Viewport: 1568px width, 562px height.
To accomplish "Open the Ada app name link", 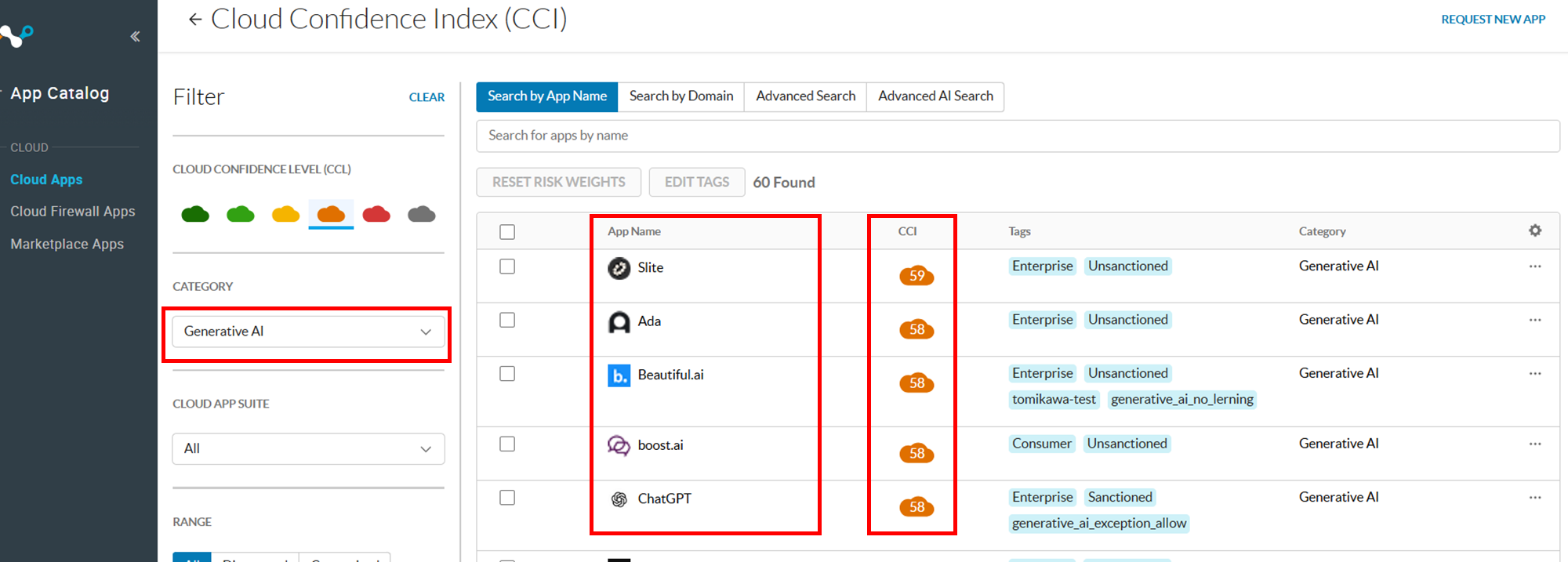I will click(x=649, y=321).
